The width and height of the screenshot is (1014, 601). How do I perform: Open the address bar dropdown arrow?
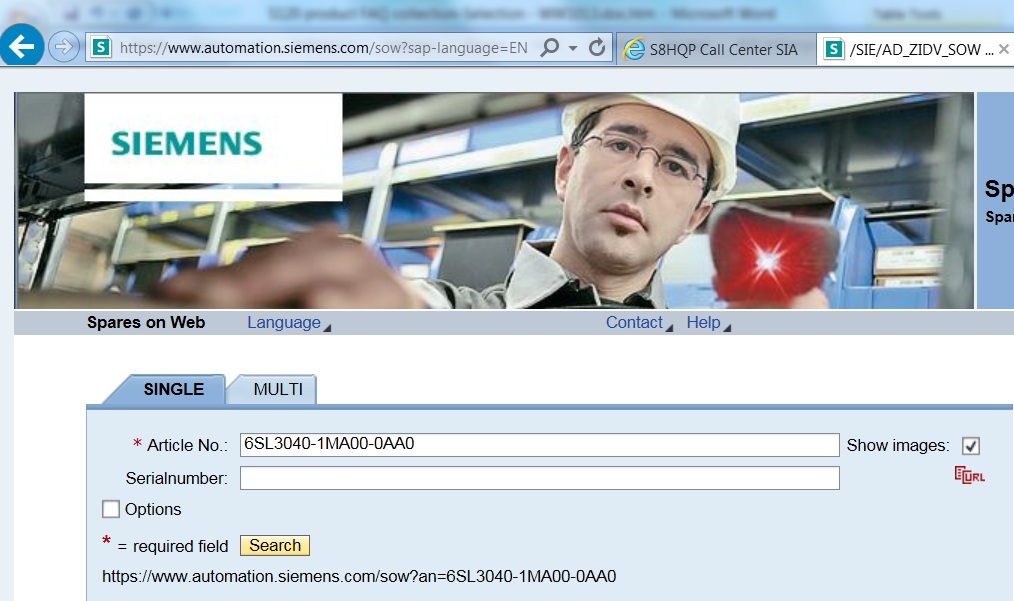(573, 48)
